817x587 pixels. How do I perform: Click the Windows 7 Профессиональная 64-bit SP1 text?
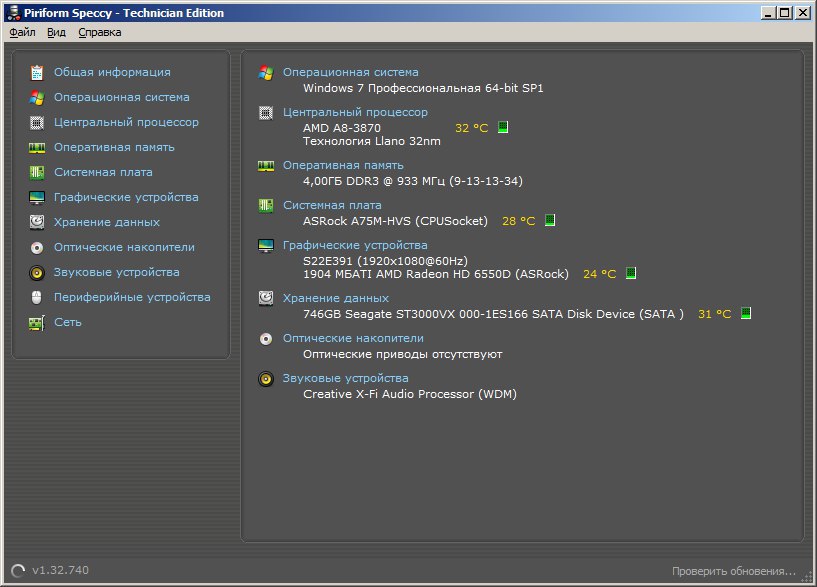[423, 88]
